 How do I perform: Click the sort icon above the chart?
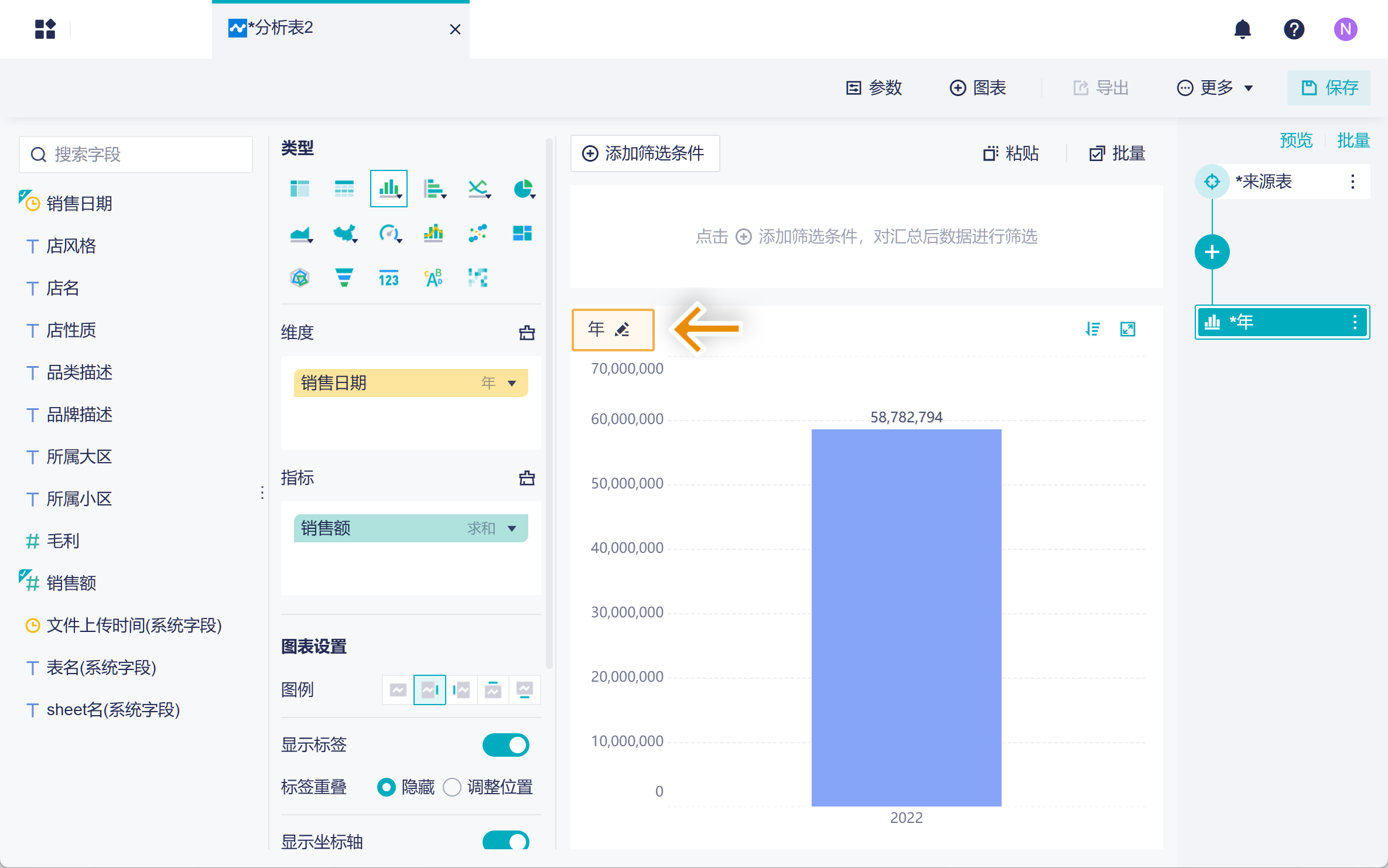point(1092,329)
